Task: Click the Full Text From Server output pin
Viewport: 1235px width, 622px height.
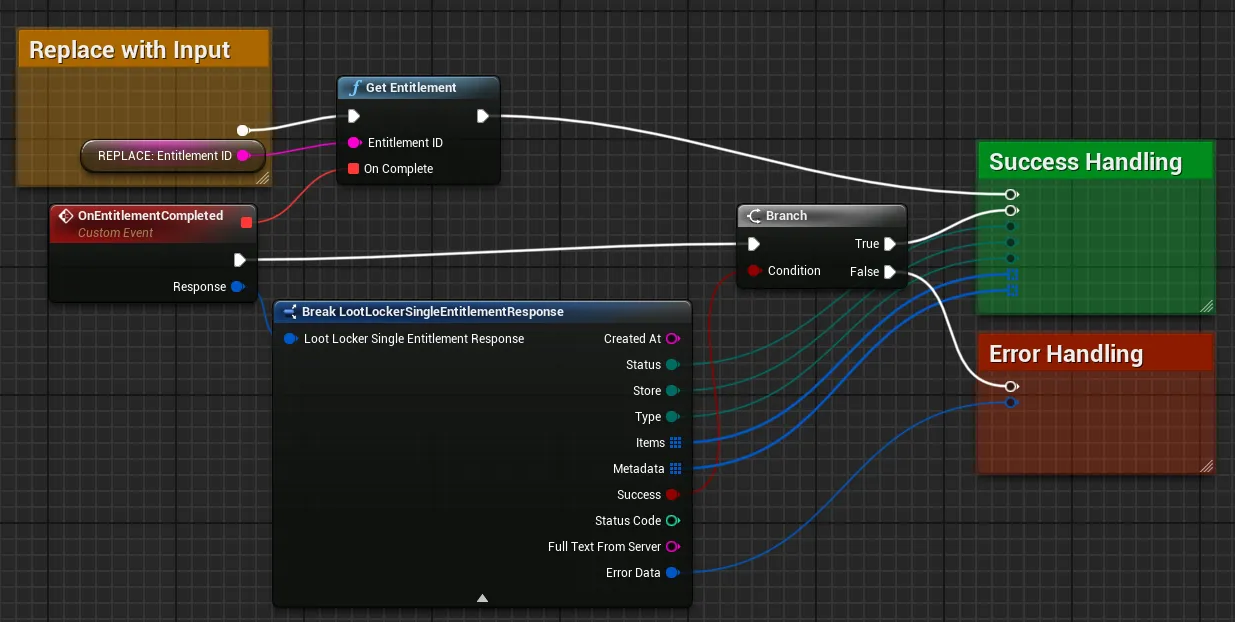Action: coord(673,547)
